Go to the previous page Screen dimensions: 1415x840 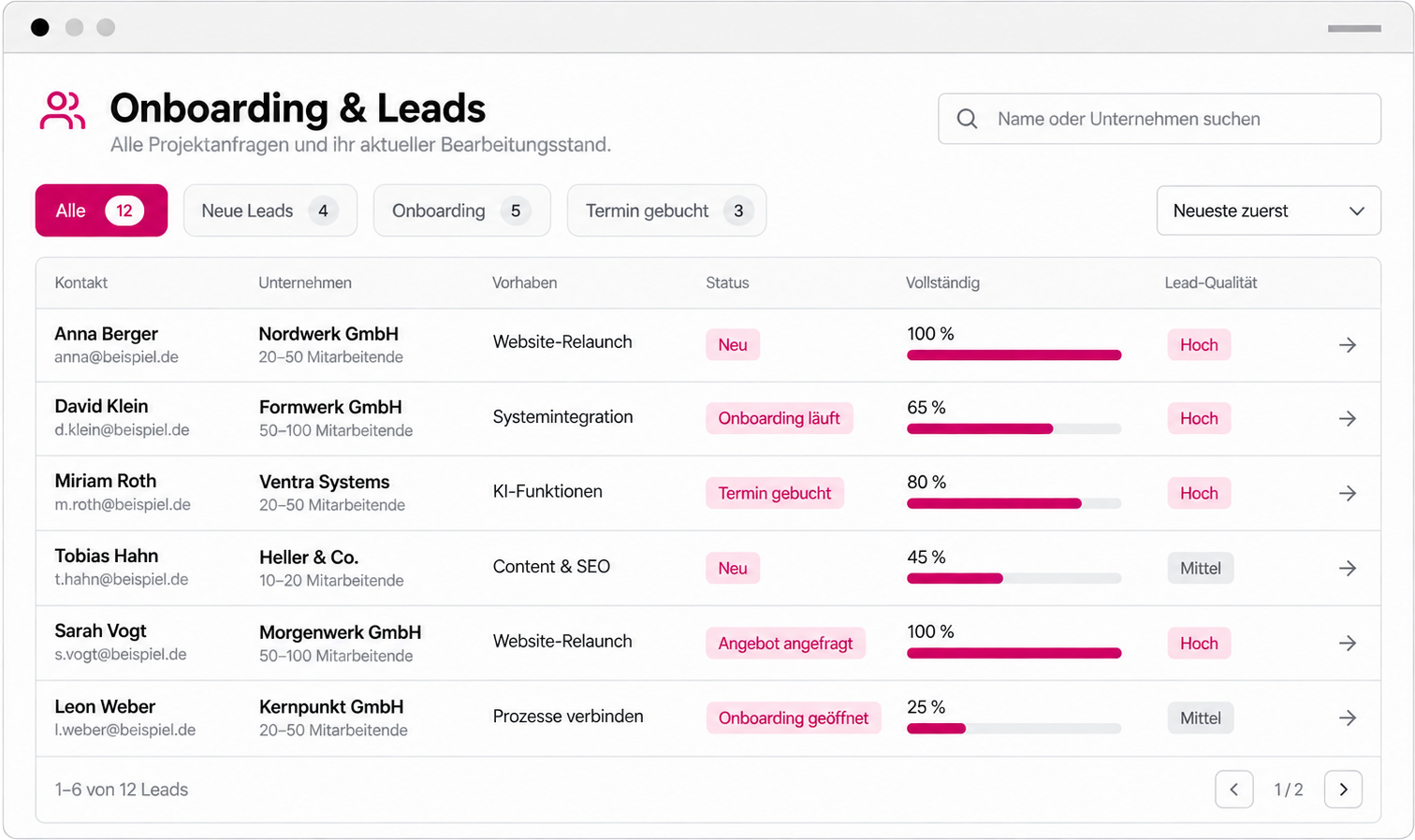click(x=1234, y=789)
